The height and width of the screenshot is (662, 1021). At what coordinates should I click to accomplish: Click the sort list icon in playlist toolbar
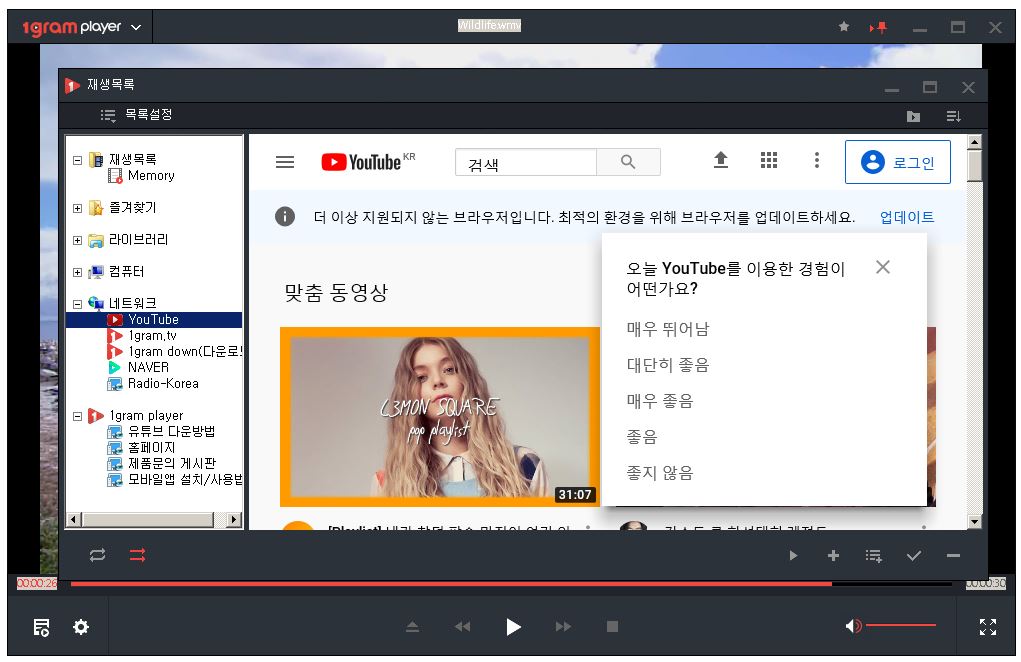(953, 117)
